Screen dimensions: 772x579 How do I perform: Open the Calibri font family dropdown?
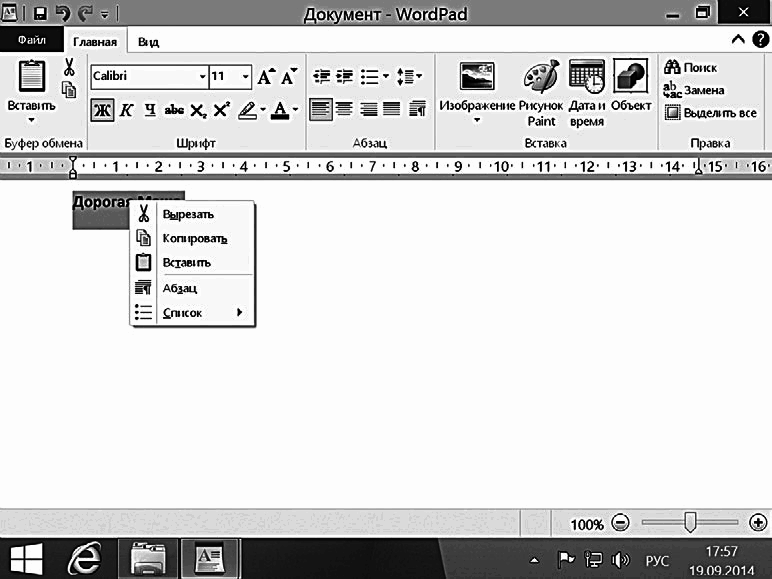[x=202, y=76]
